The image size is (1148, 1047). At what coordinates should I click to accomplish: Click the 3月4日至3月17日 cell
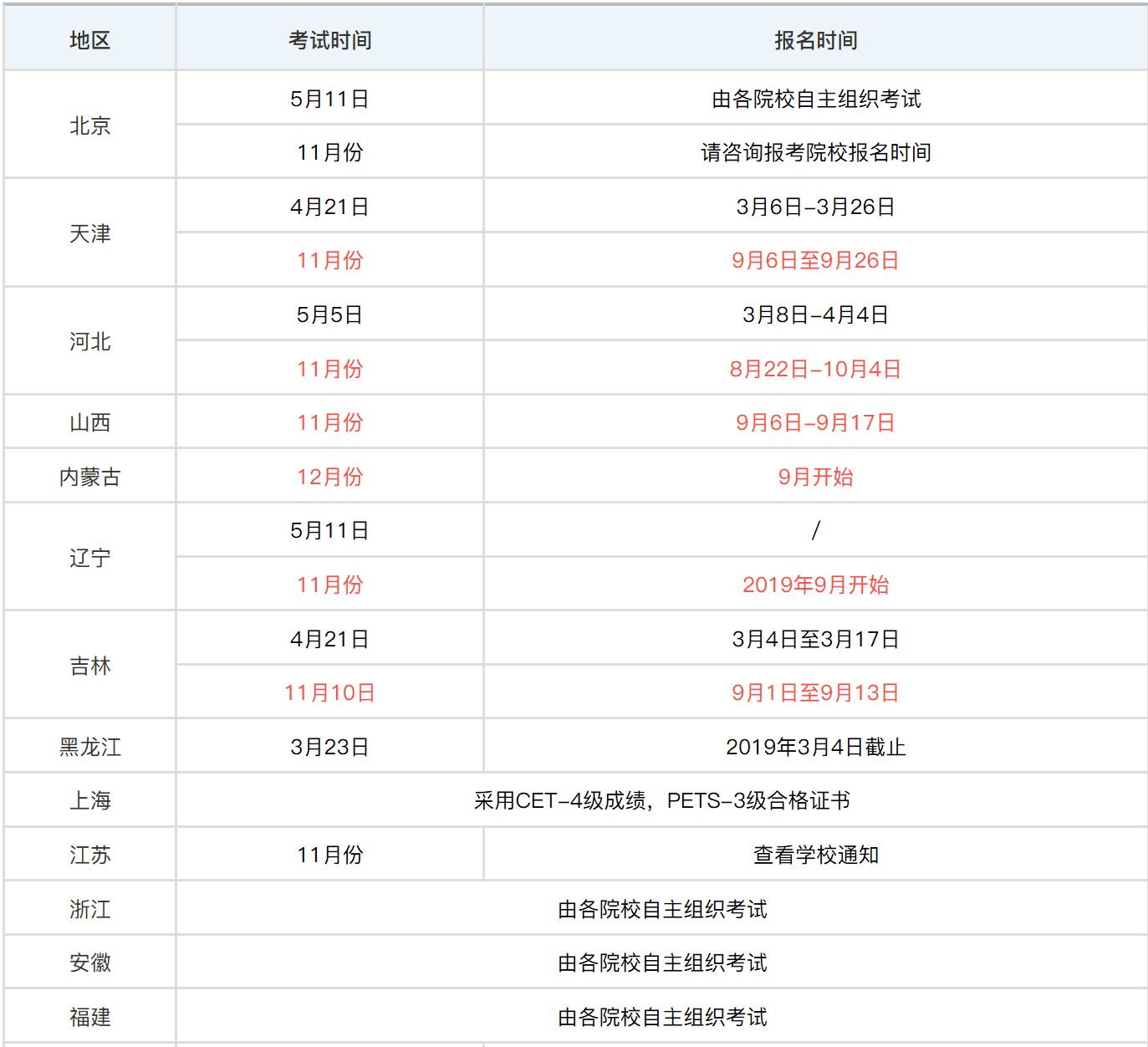click(815, 639)
